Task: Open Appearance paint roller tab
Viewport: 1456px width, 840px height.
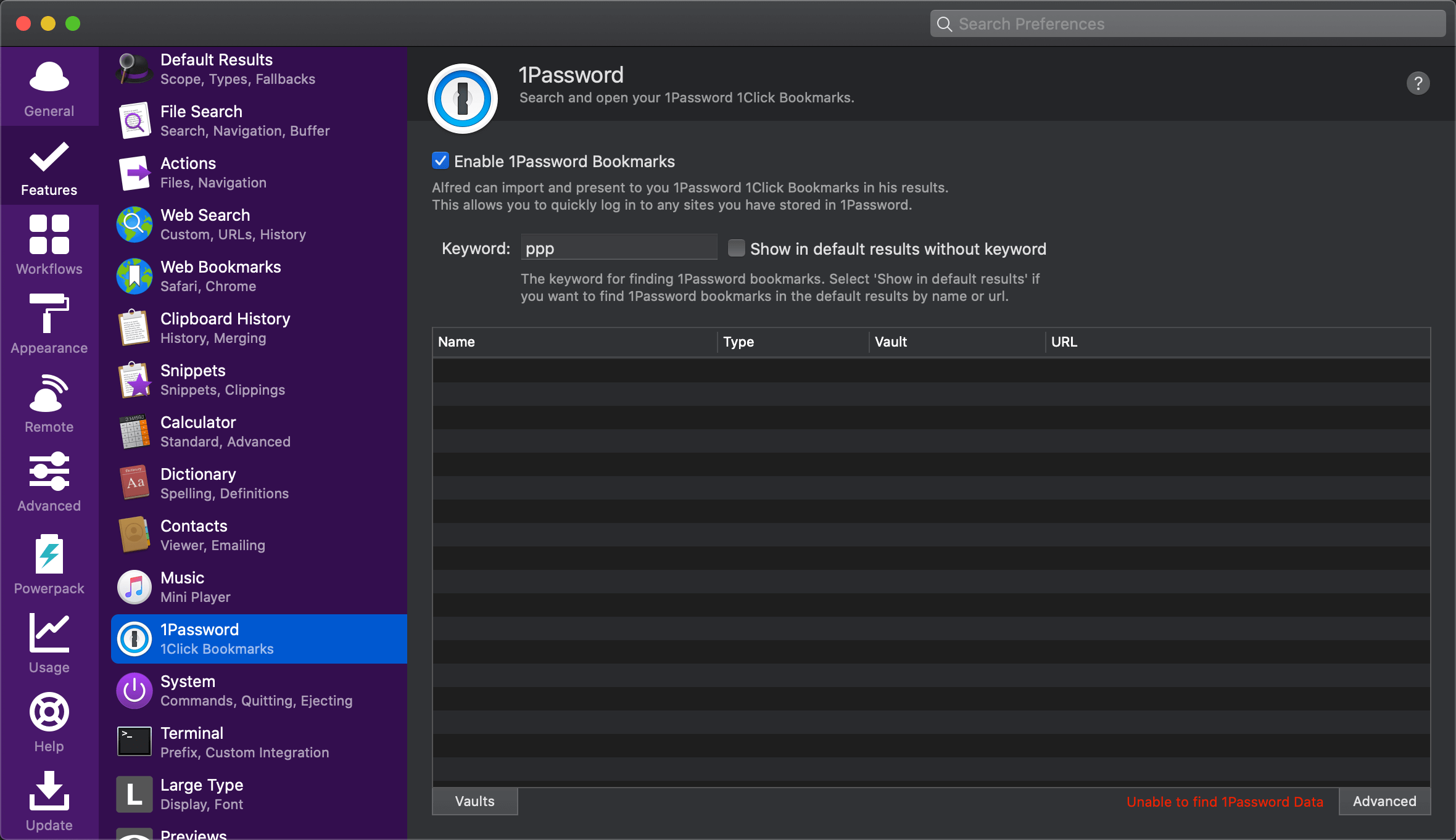Action: tap(49, 324)
